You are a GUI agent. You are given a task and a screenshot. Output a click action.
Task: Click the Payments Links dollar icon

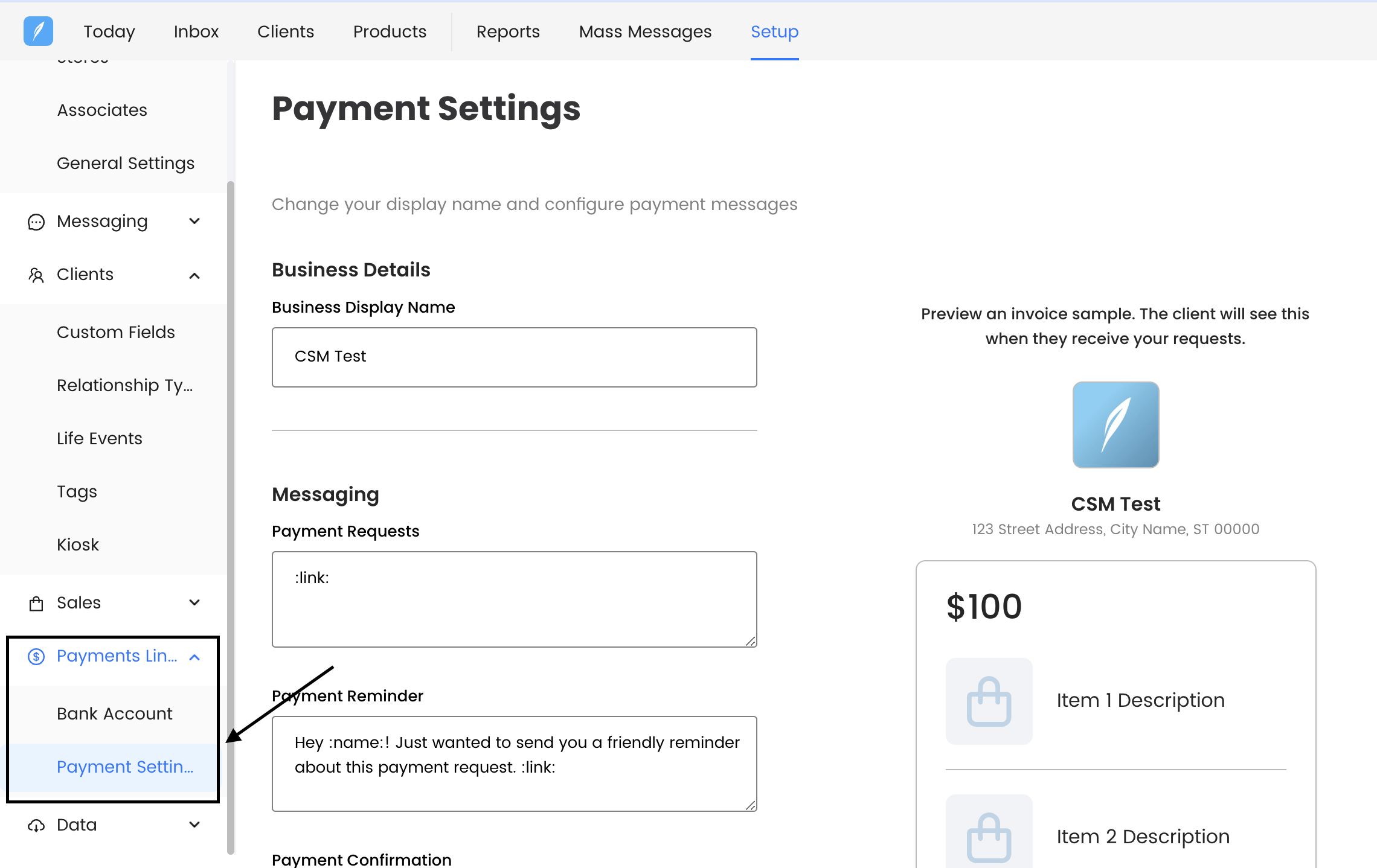[x=36, y=656]
